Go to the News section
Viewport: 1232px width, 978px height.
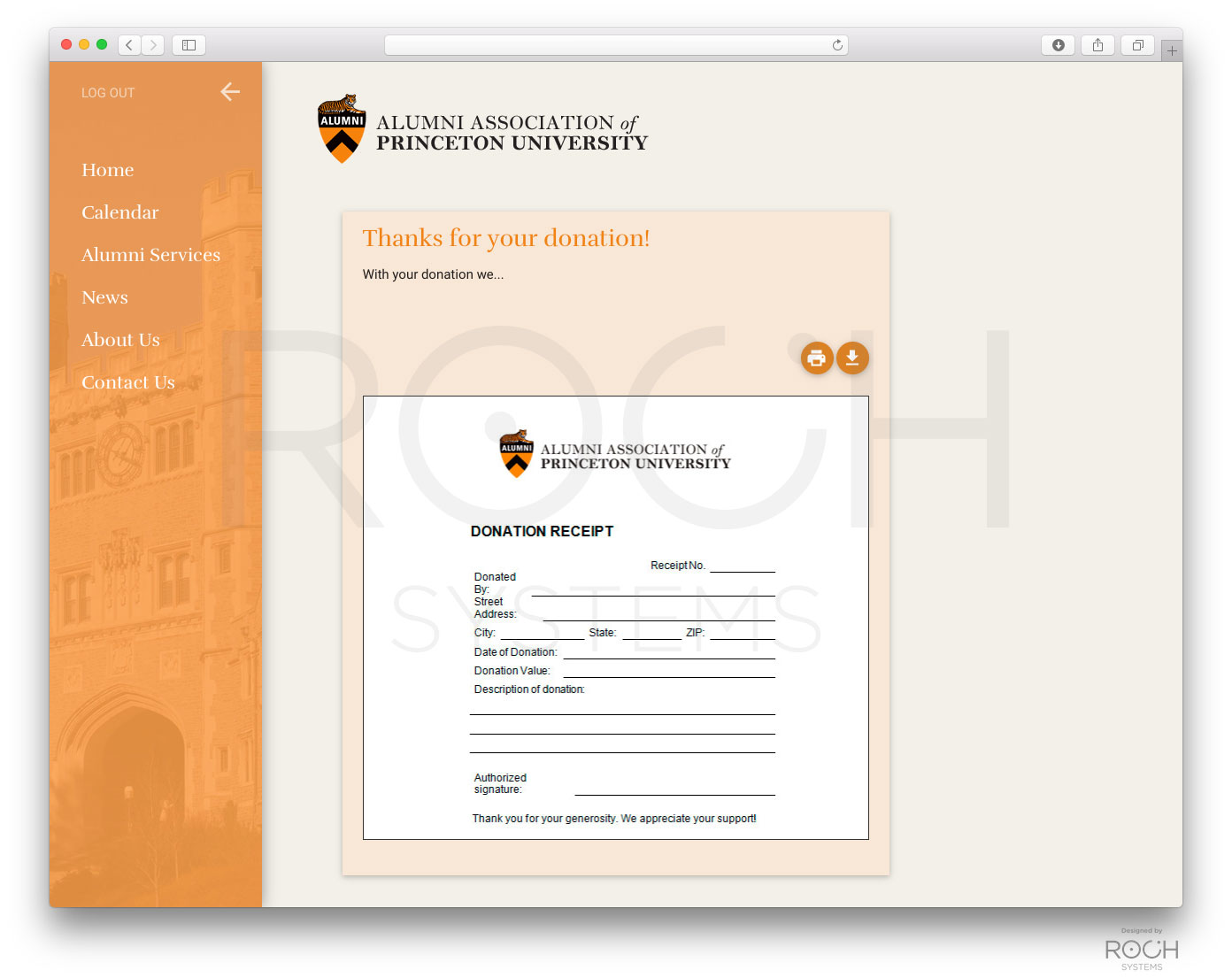coord(104,297)
